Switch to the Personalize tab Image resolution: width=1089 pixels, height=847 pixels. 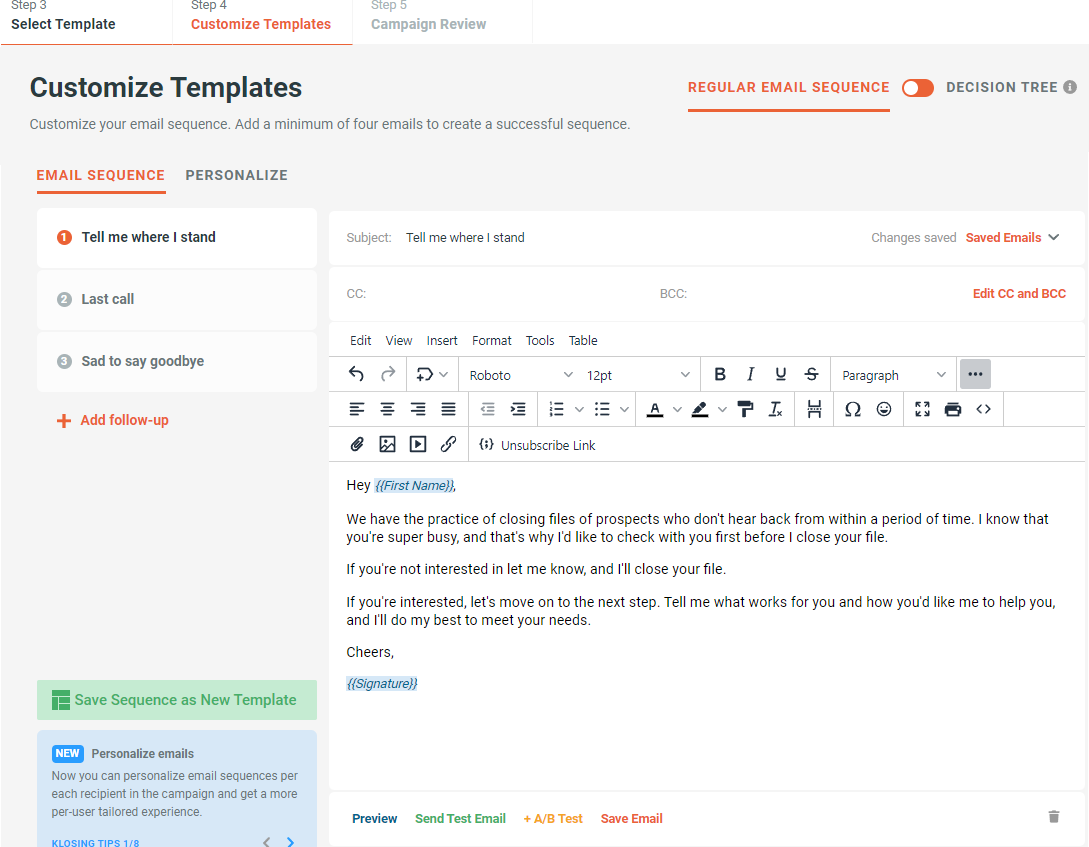click(236, 175)
